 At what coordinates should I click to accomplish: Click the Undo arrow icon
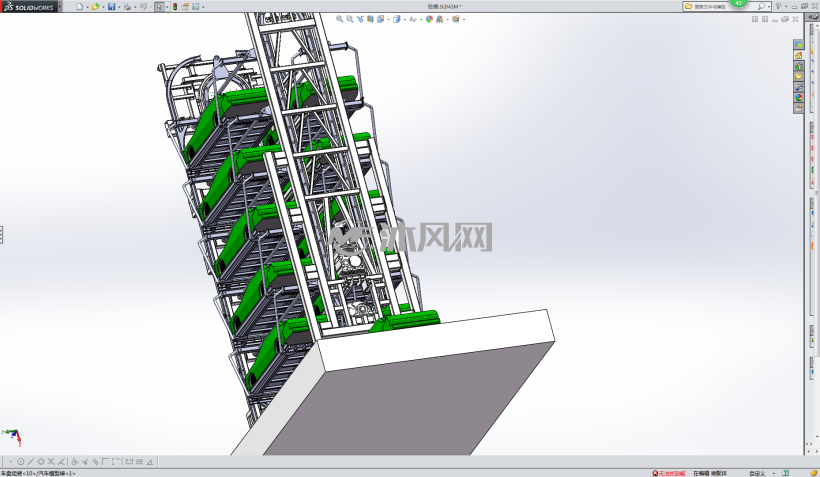click(x=143, y=6)
